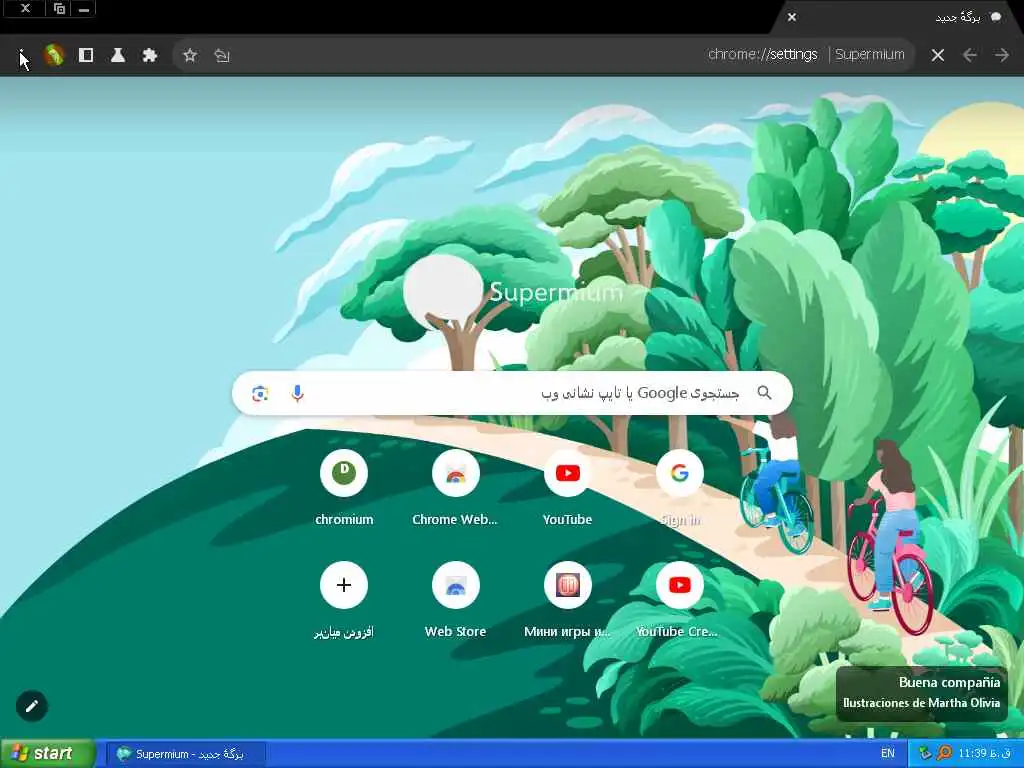Click the magnifier icon in search box

(764, 392)
